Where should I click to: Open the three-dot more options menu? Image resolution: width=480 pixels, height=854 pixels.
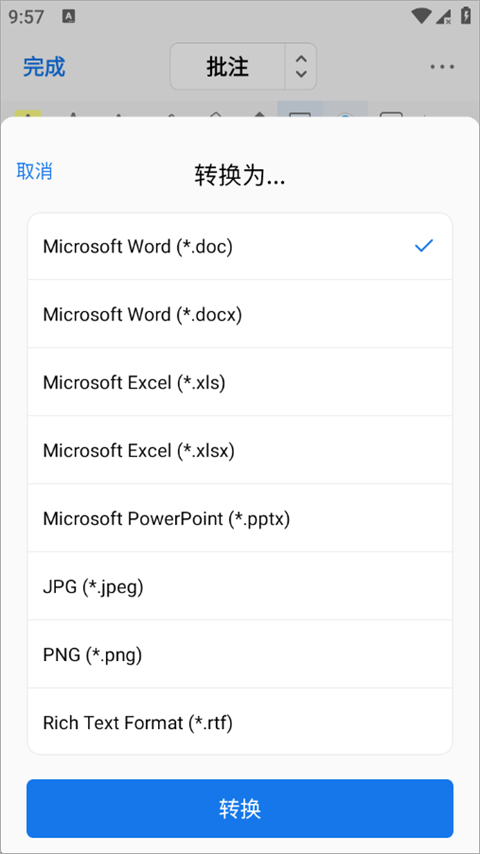[442, 67]
